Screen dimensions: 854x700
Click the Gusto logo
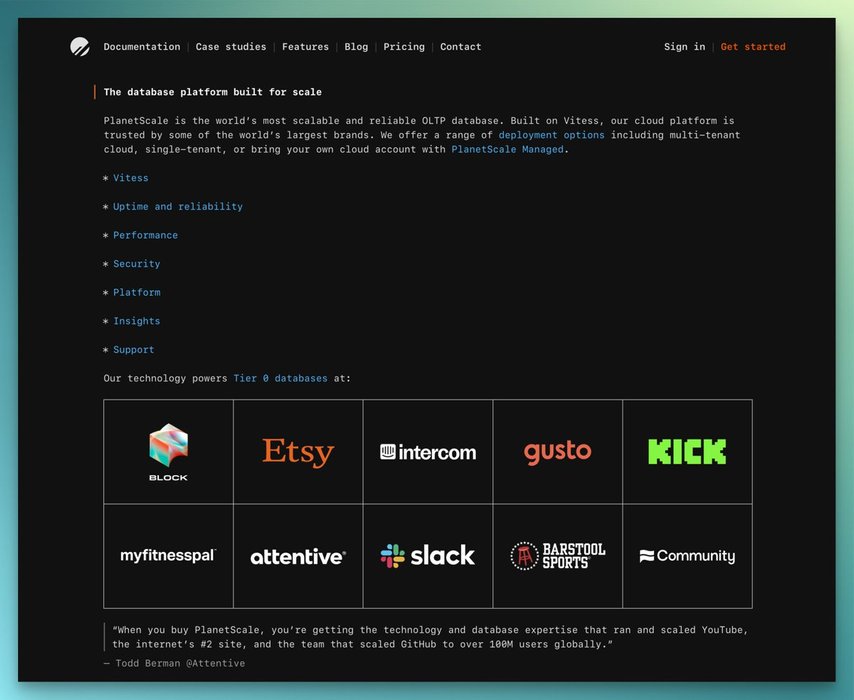tap(557, 452)
